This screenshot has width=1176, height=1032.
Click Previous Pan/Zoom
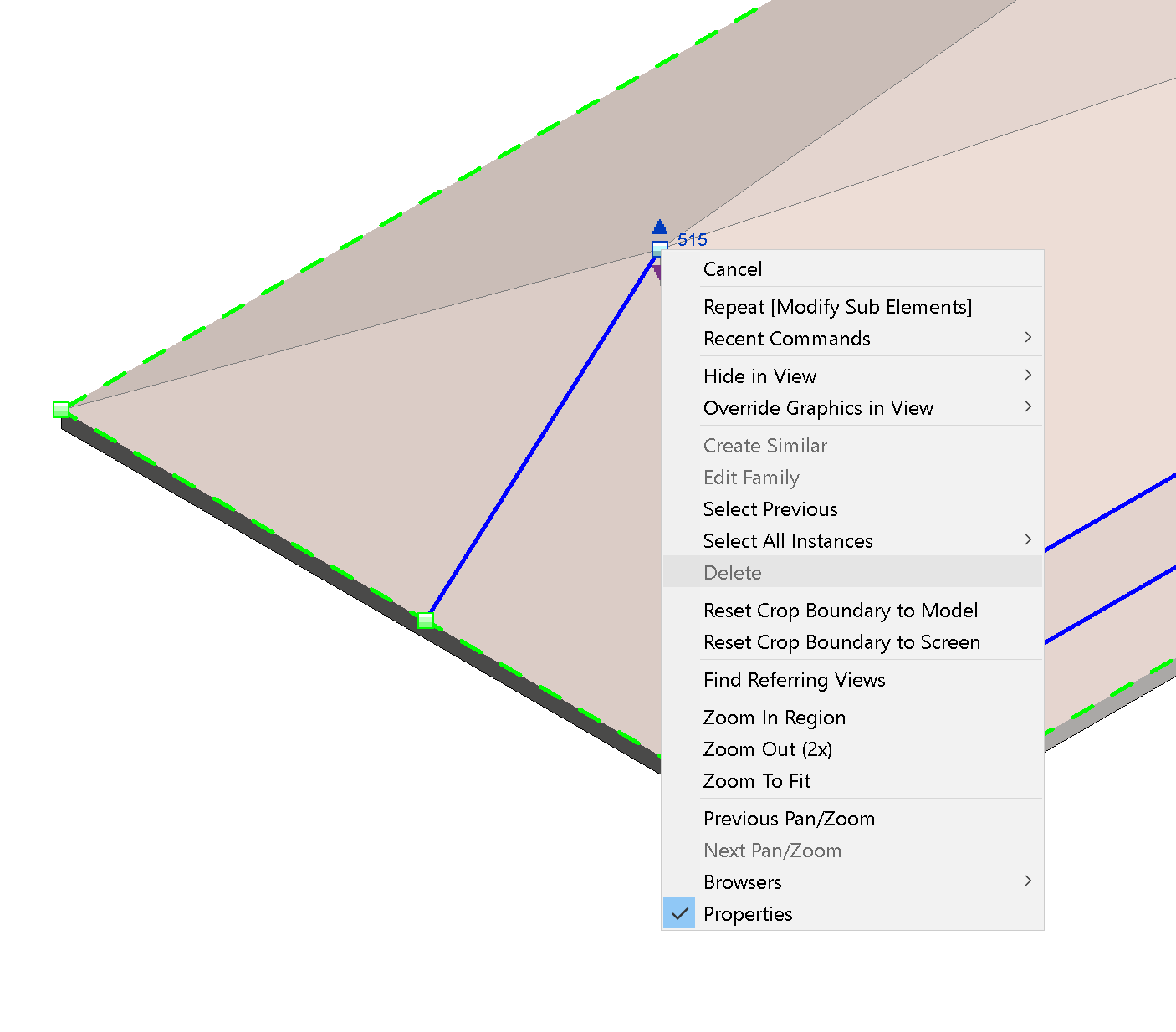(x=789, y=818)
